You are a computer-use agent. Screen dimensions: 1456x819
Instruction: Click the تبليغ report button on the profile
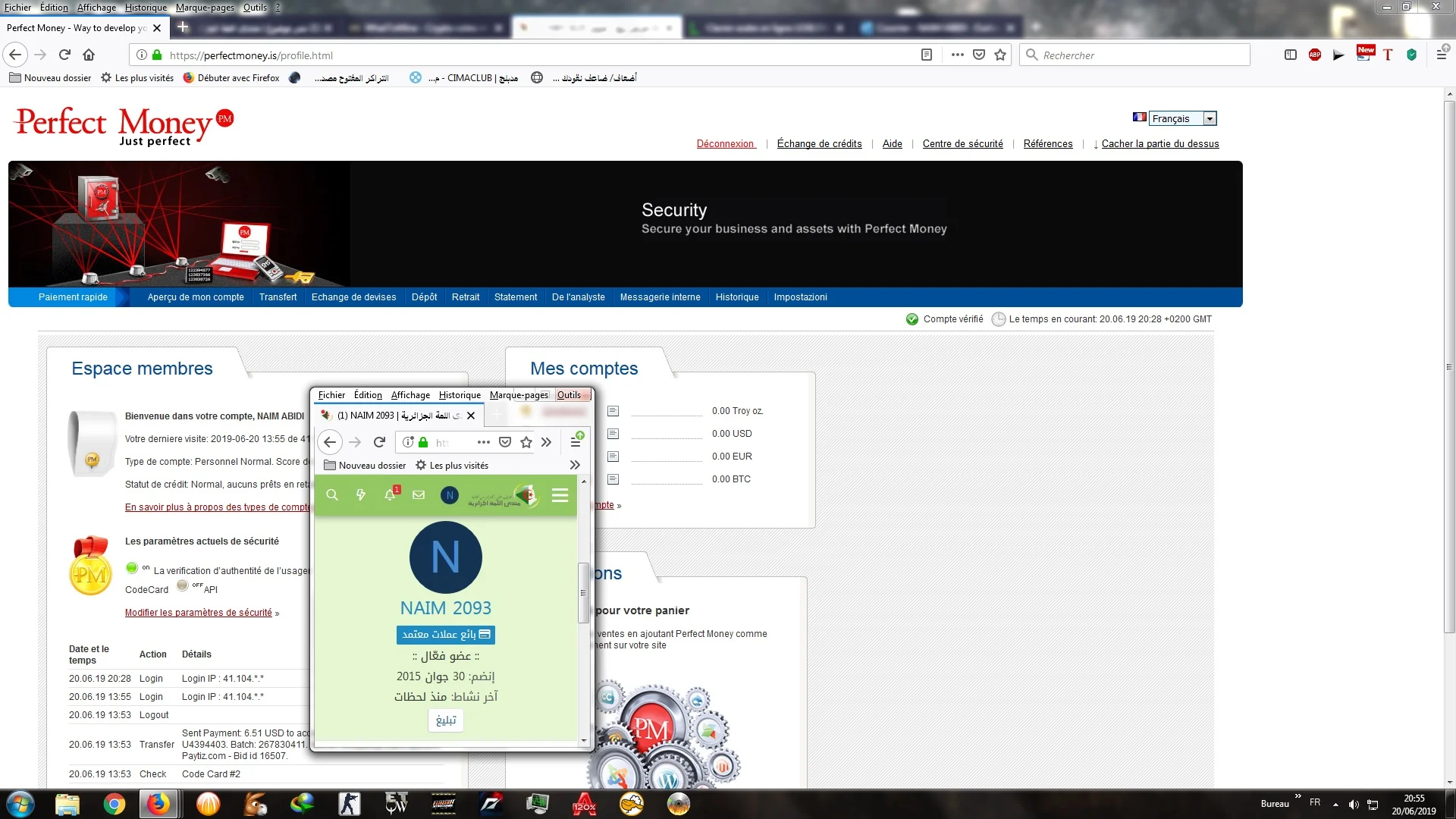point(446,720)
